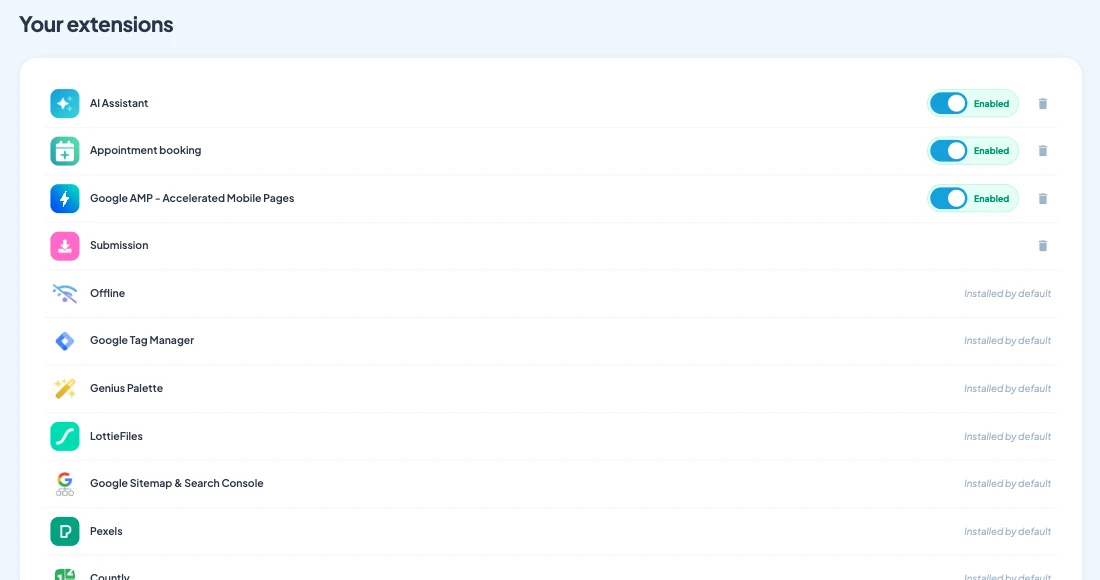This screenshot has width=1100, height=580.
Task: Delete the AI Assistant extension
Action: pyautogui.click(x=1042, y=104)
